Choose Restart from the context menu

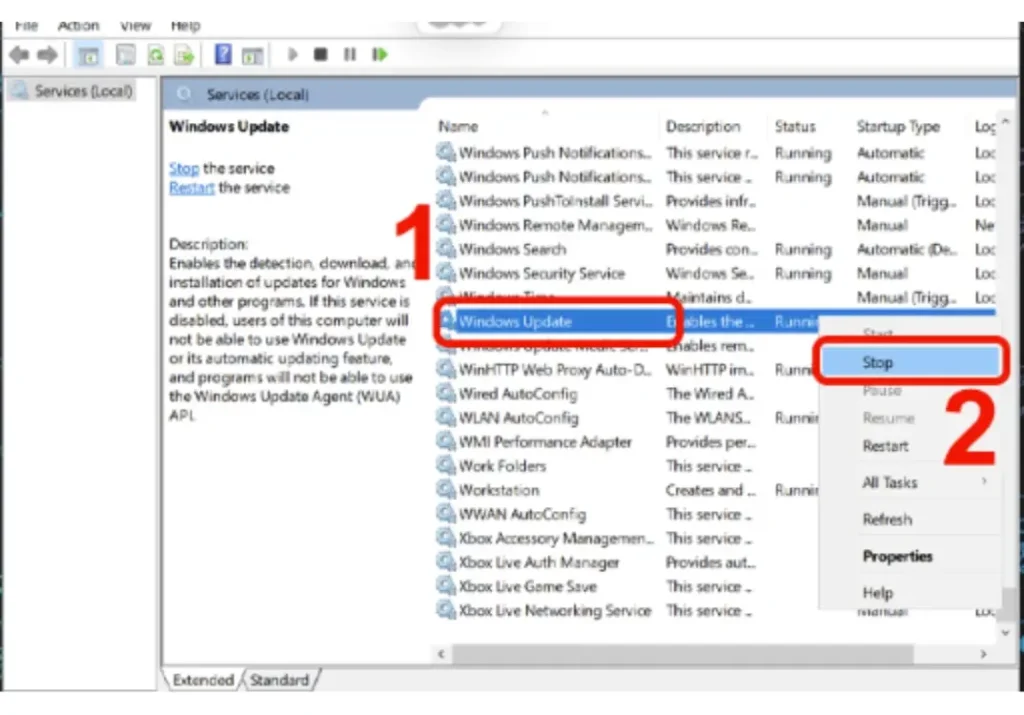[885, 446]
